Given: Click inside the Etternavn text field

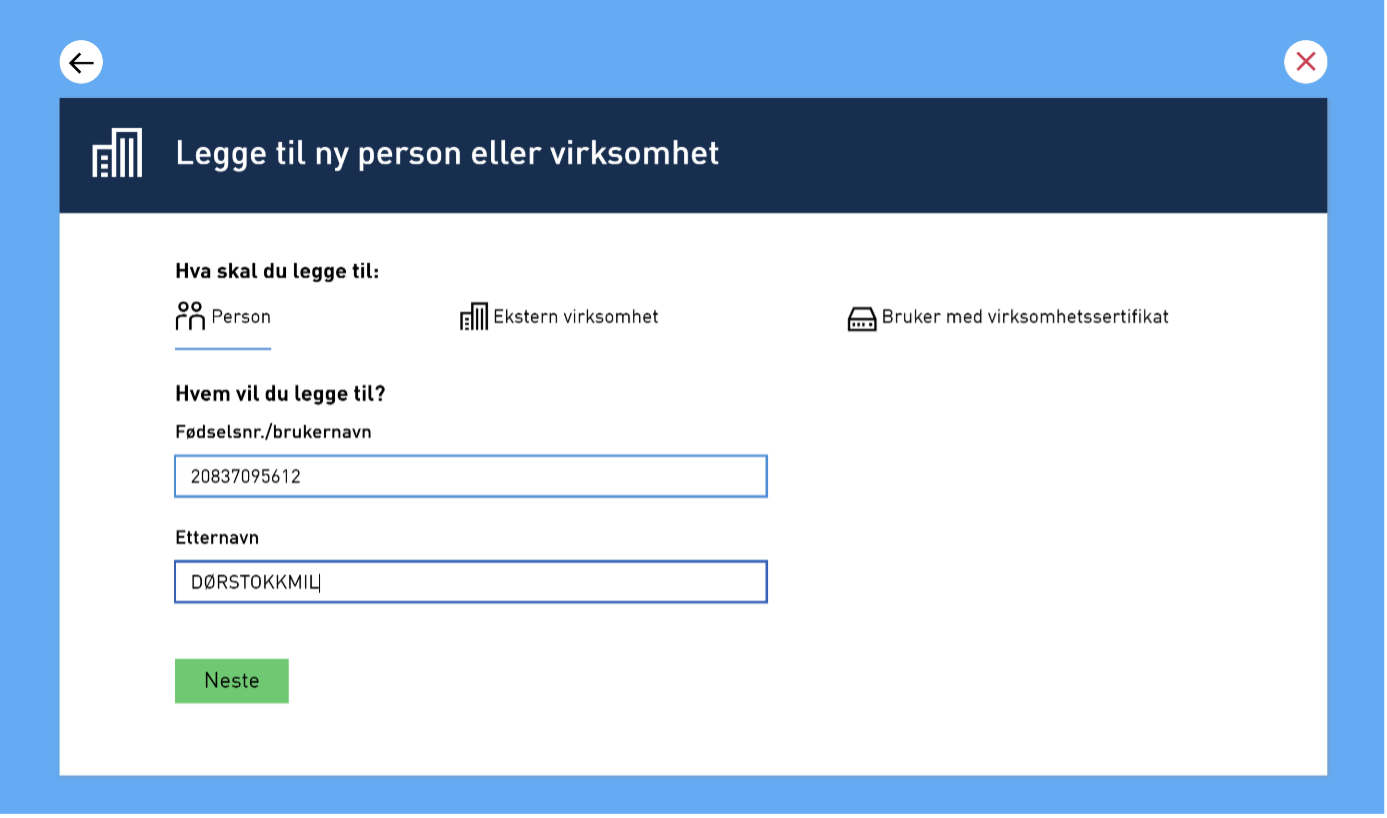Looking at the screenshot, I should (470, 581).
